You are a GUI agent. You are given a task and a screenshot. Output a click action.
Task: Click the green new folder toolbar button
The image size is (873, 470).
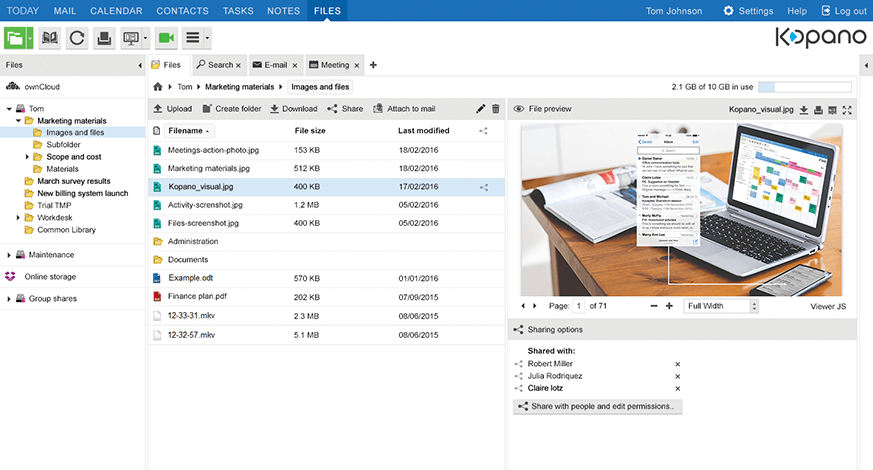(x=14, y=38)
